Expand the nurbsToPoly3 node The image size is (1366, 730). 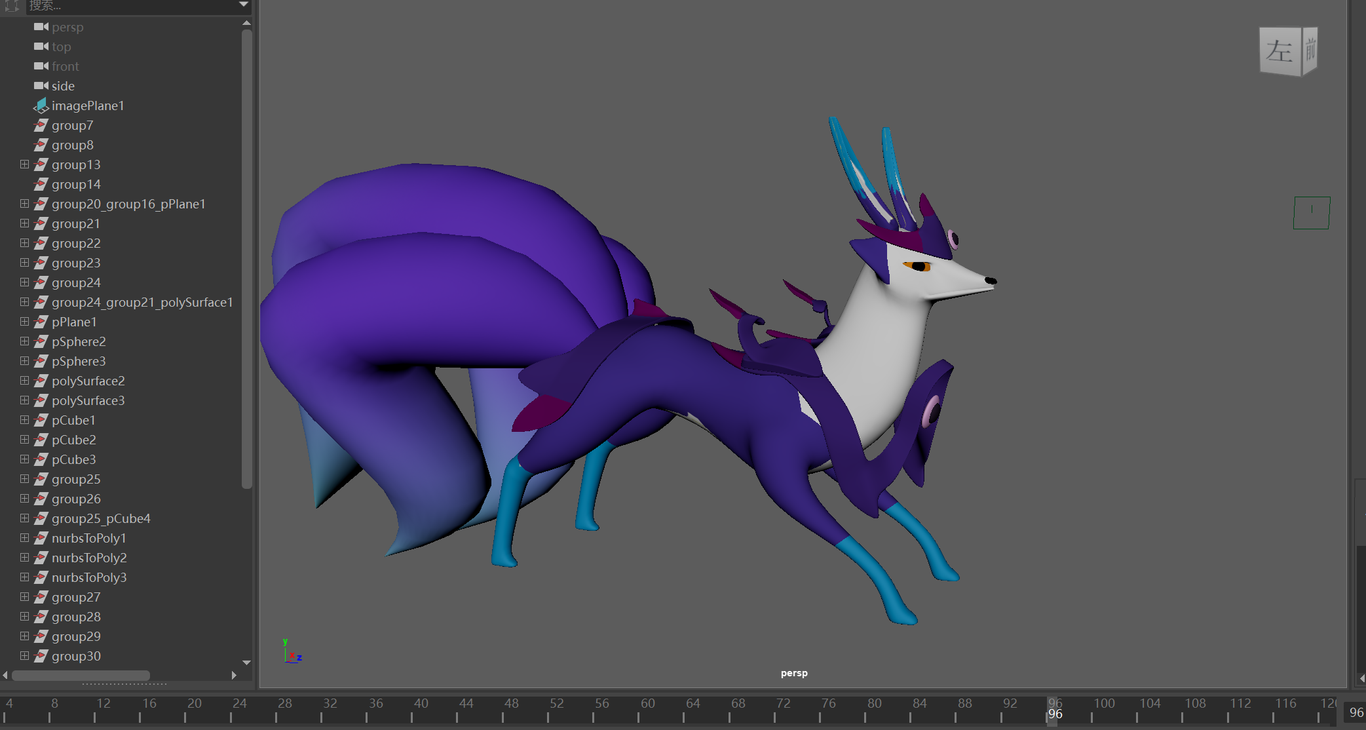24,578
